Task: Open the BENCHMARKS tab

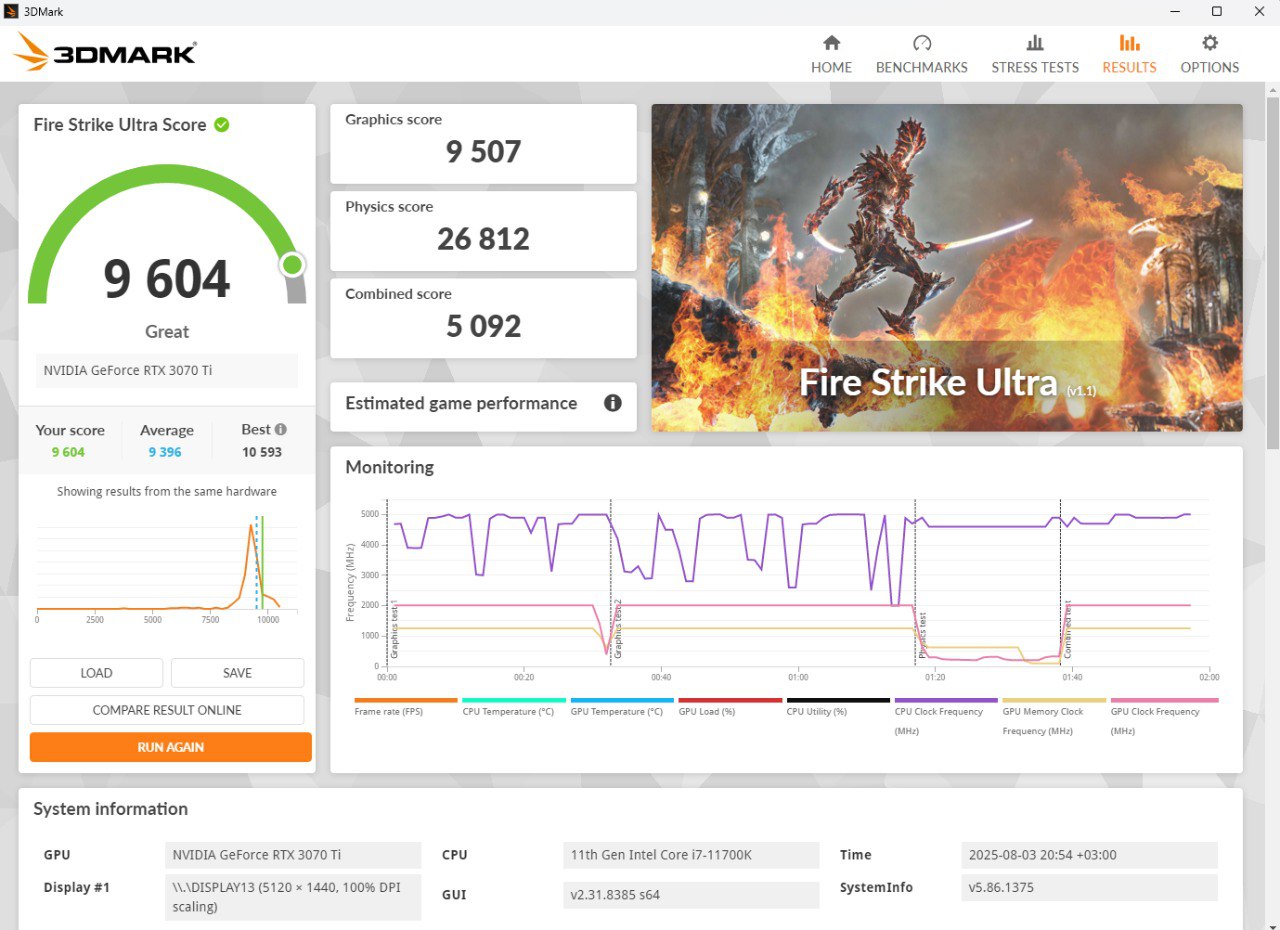Action: 922,54
